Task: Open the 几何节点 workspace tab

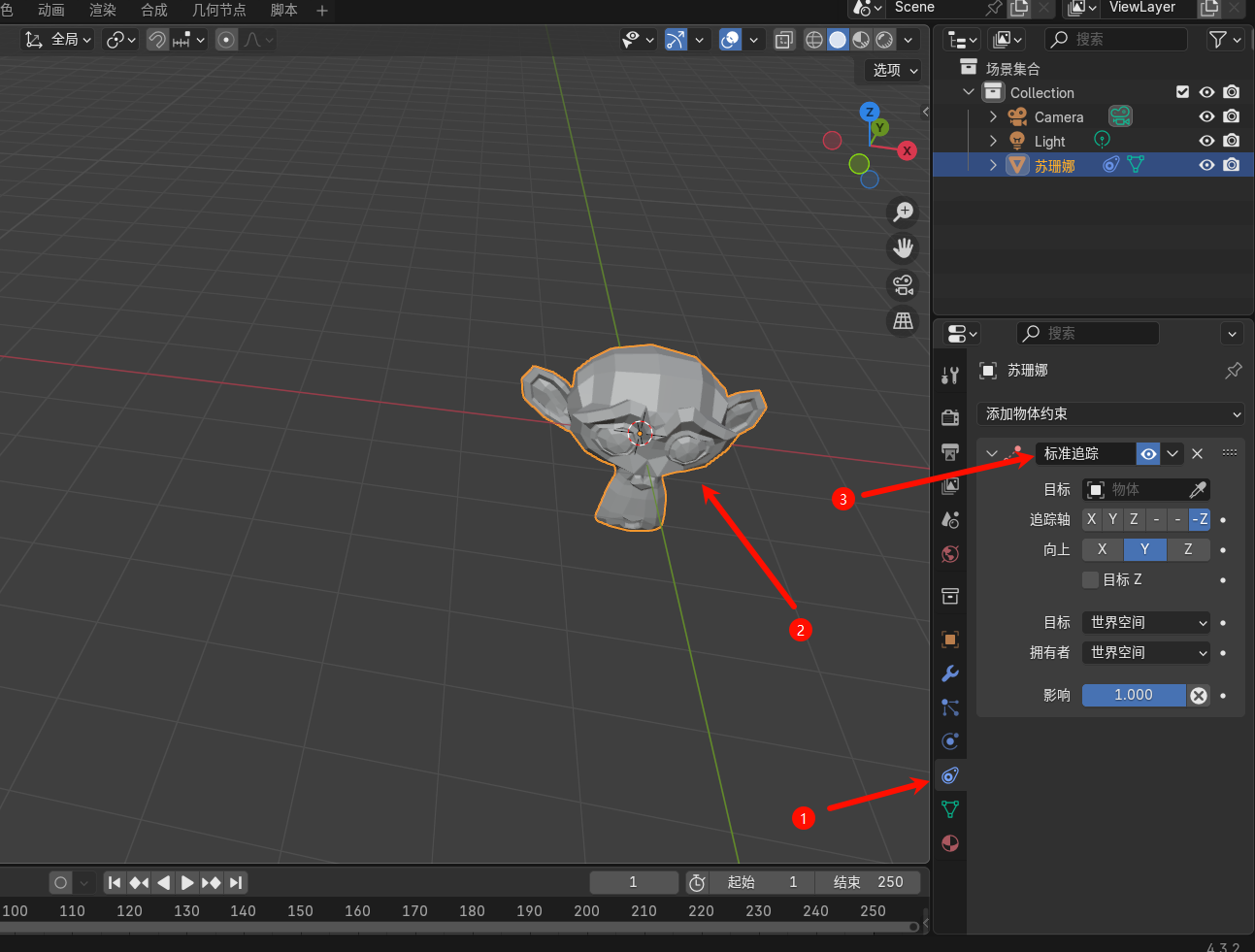Action: click(x=218, y=10)
